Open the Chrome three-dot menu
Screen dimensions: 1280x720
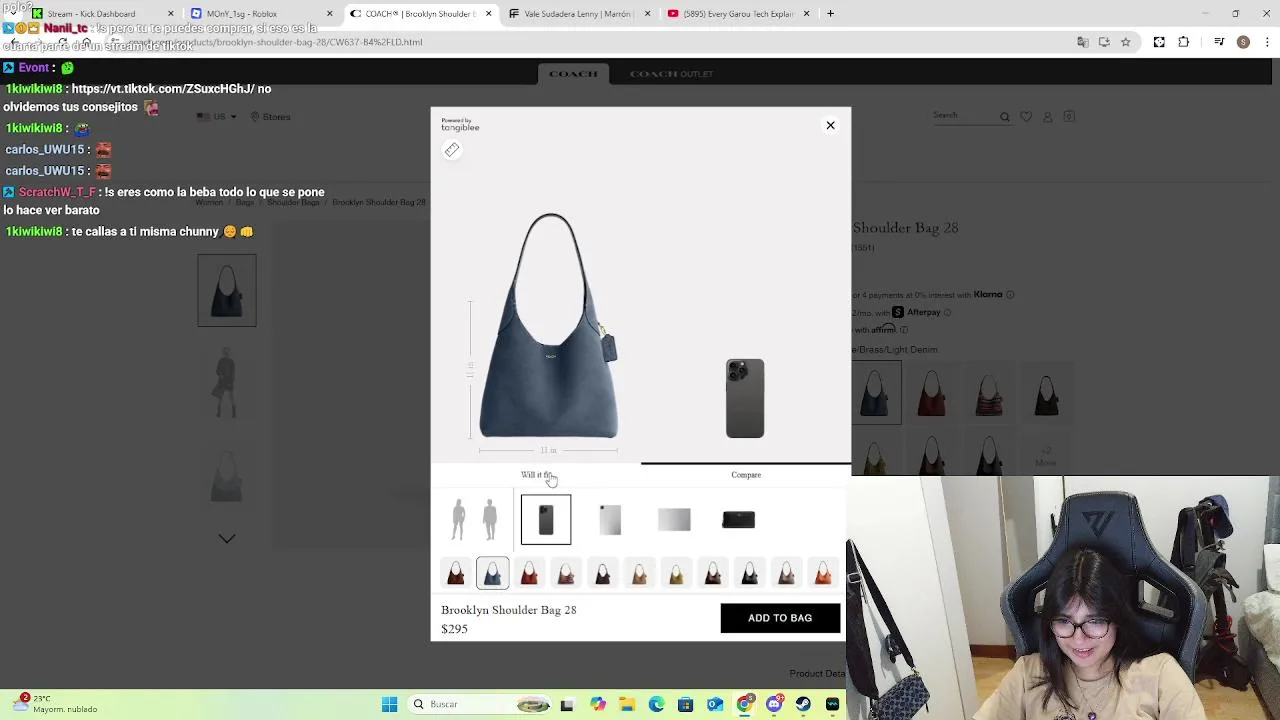(1268, 42)
